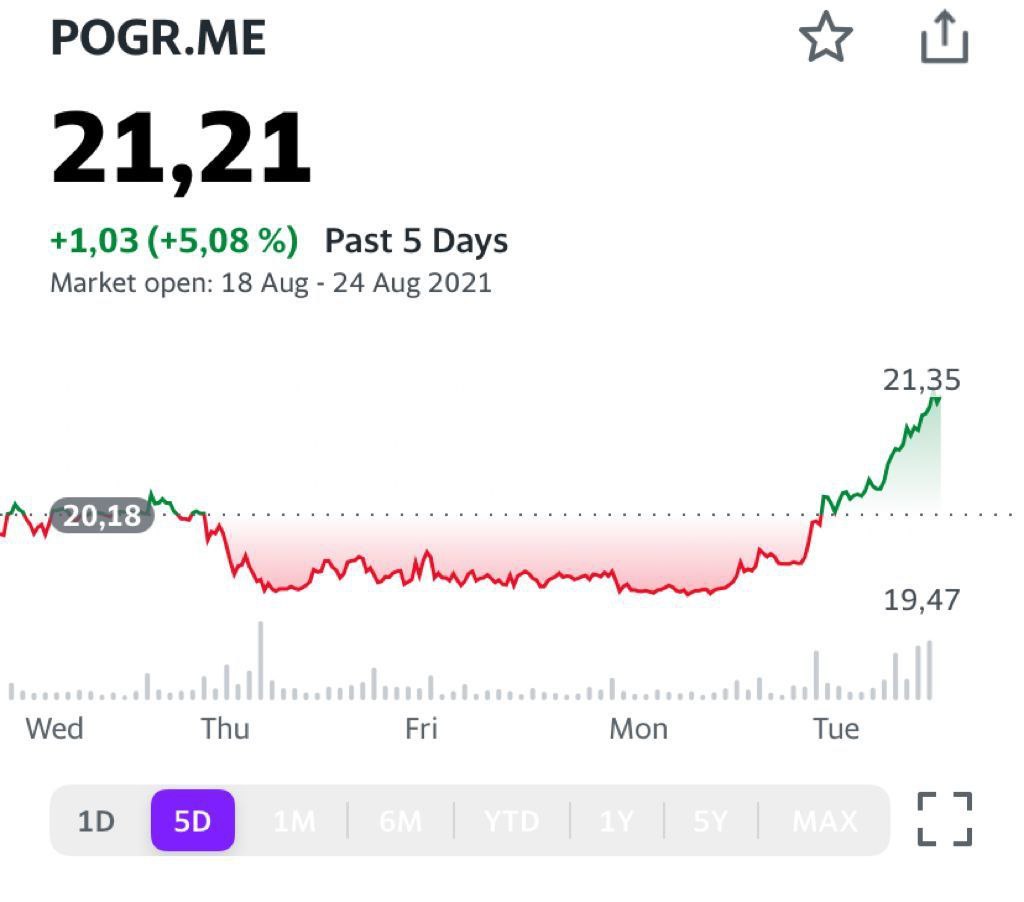This screenshot has height=902, width=1024.
Task: Select the 5D time range
Action: (x=193, y=822)
